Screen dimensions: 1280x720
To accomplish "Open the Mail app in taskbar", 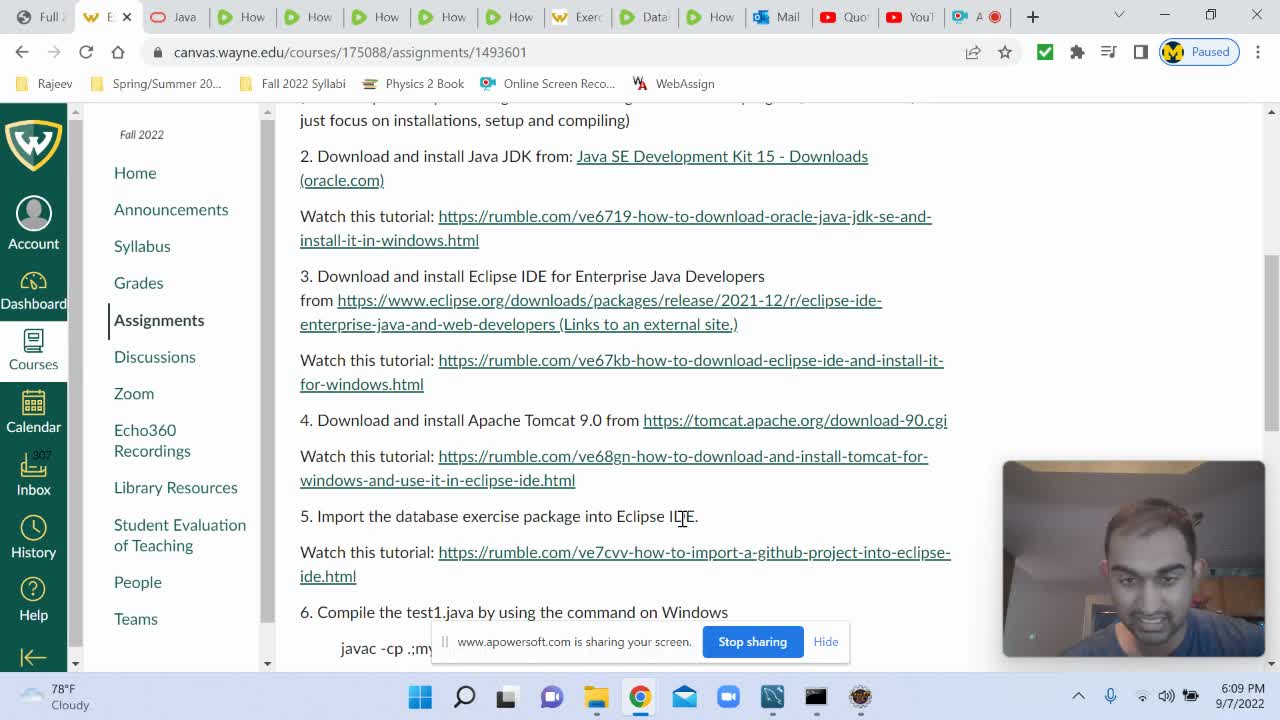I will pos(684,696).
